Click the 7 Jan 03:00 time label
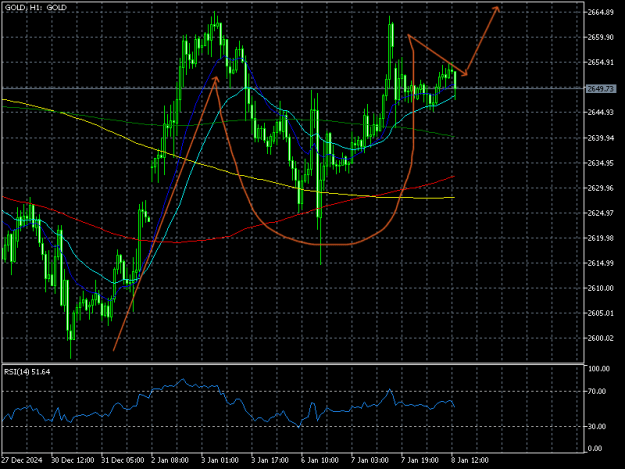This screenshot has width=625, height=469. point(369,461)
